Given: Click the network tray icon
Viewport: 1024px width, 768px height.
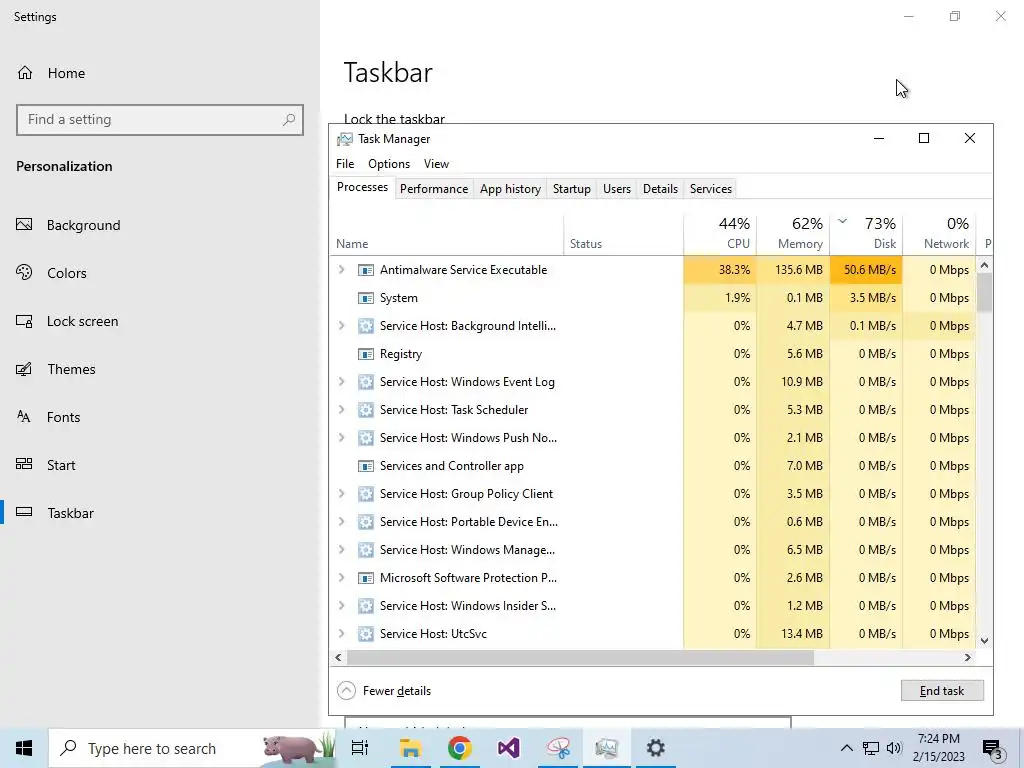Looking at the screenshot, I should 871,748.
